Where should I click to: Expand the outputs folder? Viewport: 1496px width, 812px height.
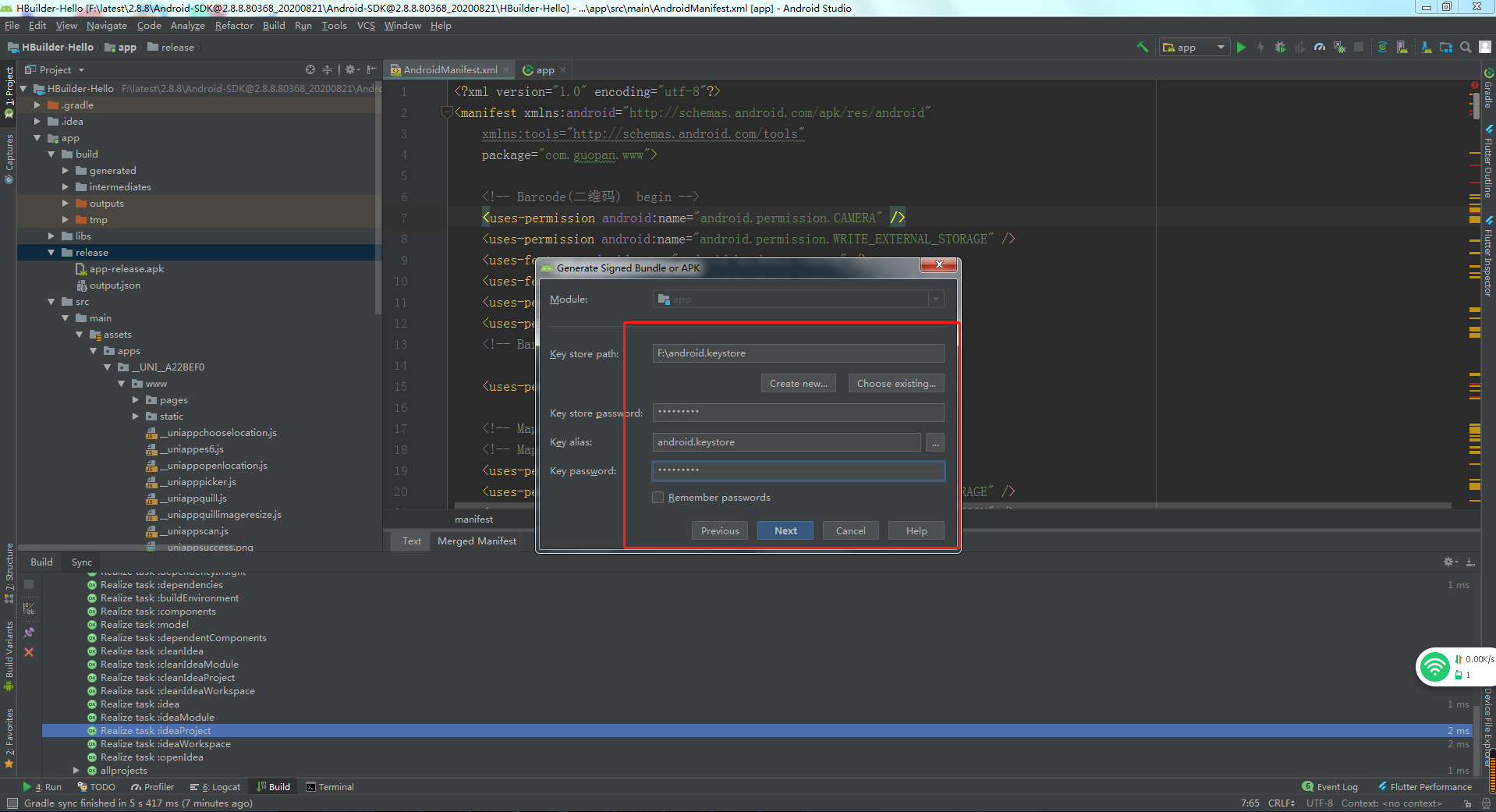tap(66, 204)
